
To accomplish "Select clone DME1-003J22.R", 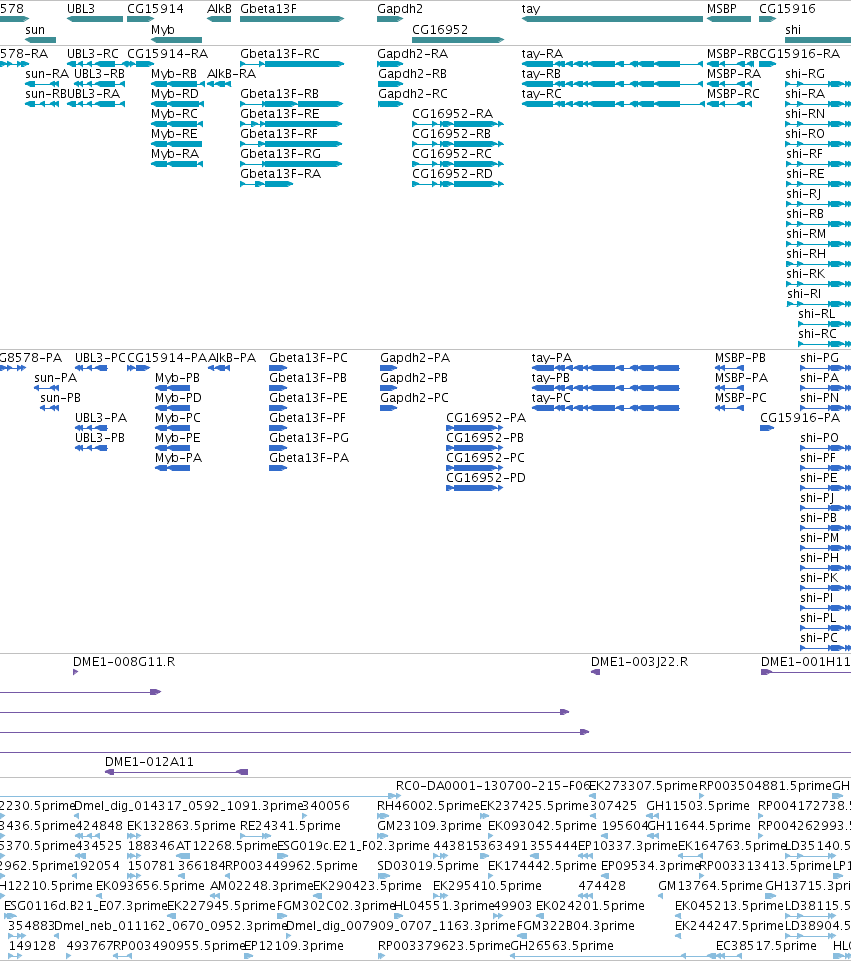I will pyautogui.click(x=595, y=672).
